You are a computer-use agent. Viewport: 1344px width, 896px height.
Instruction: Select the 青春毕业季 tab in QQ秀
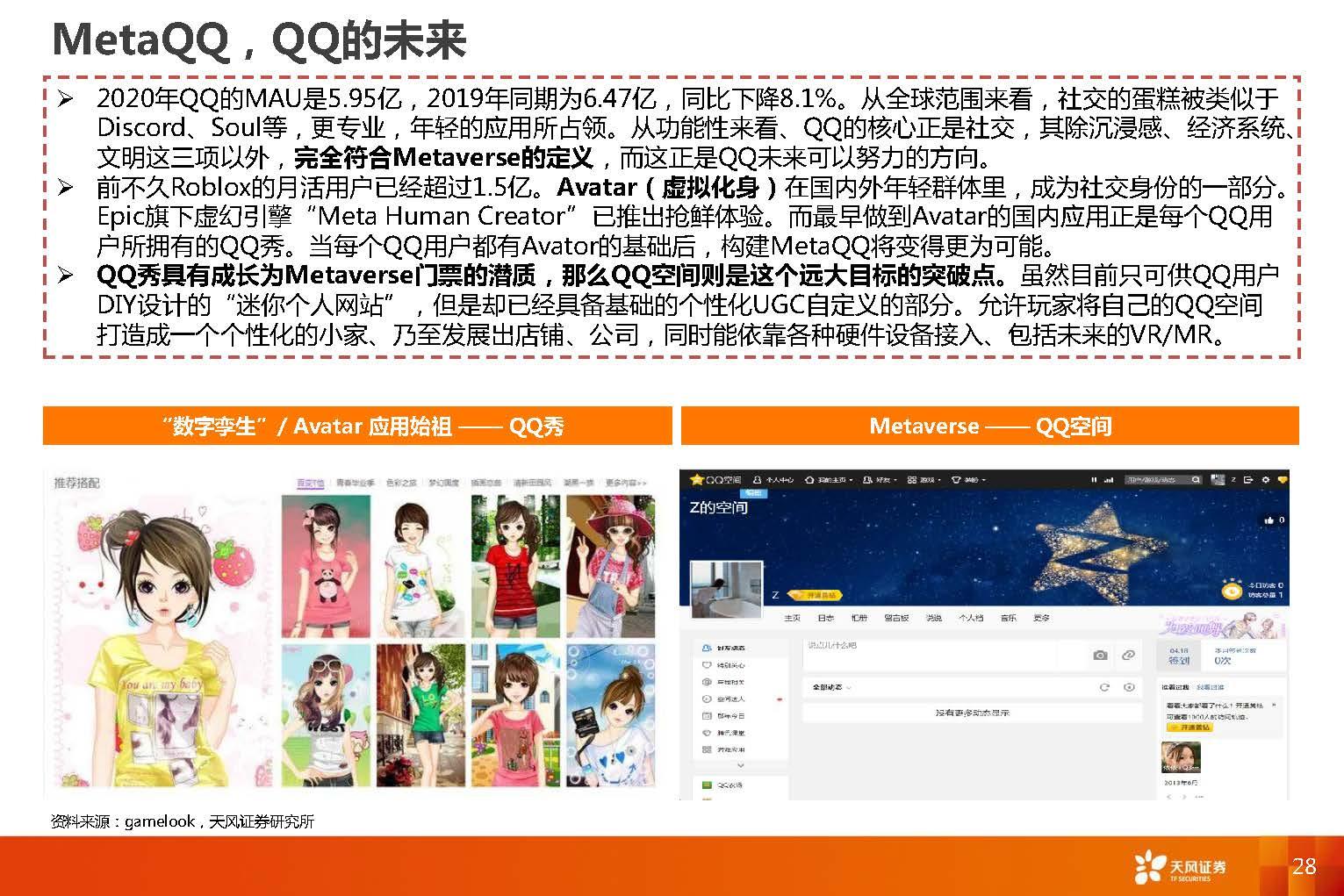354,483
